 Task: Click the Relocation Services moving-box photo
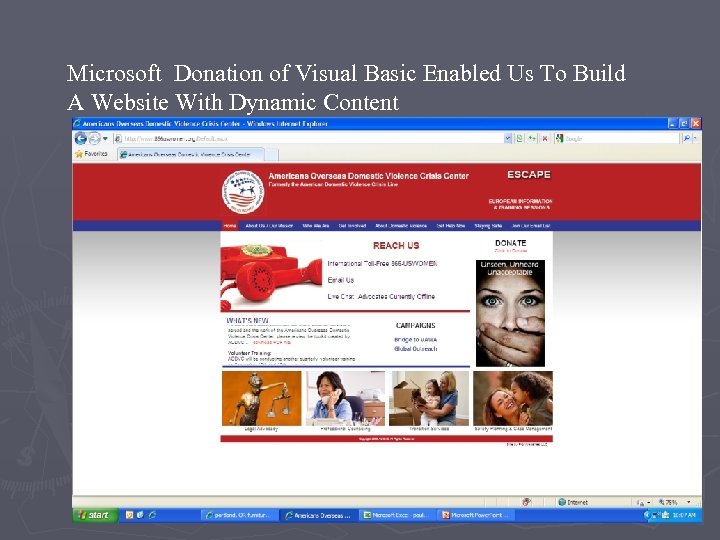[429, 398]
